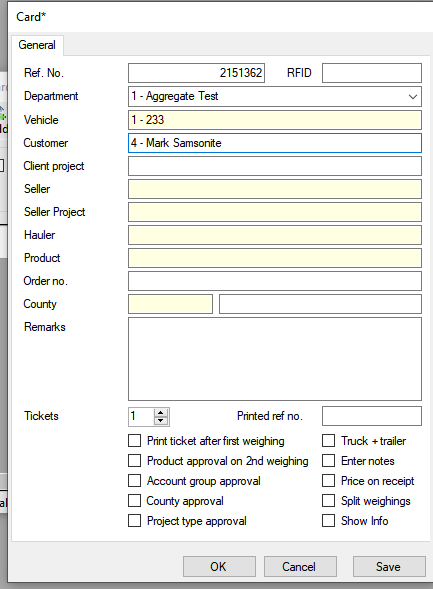Enable Split weighings checkbox
This screenshot has height=589, width=433.
(x=328, y=501)
